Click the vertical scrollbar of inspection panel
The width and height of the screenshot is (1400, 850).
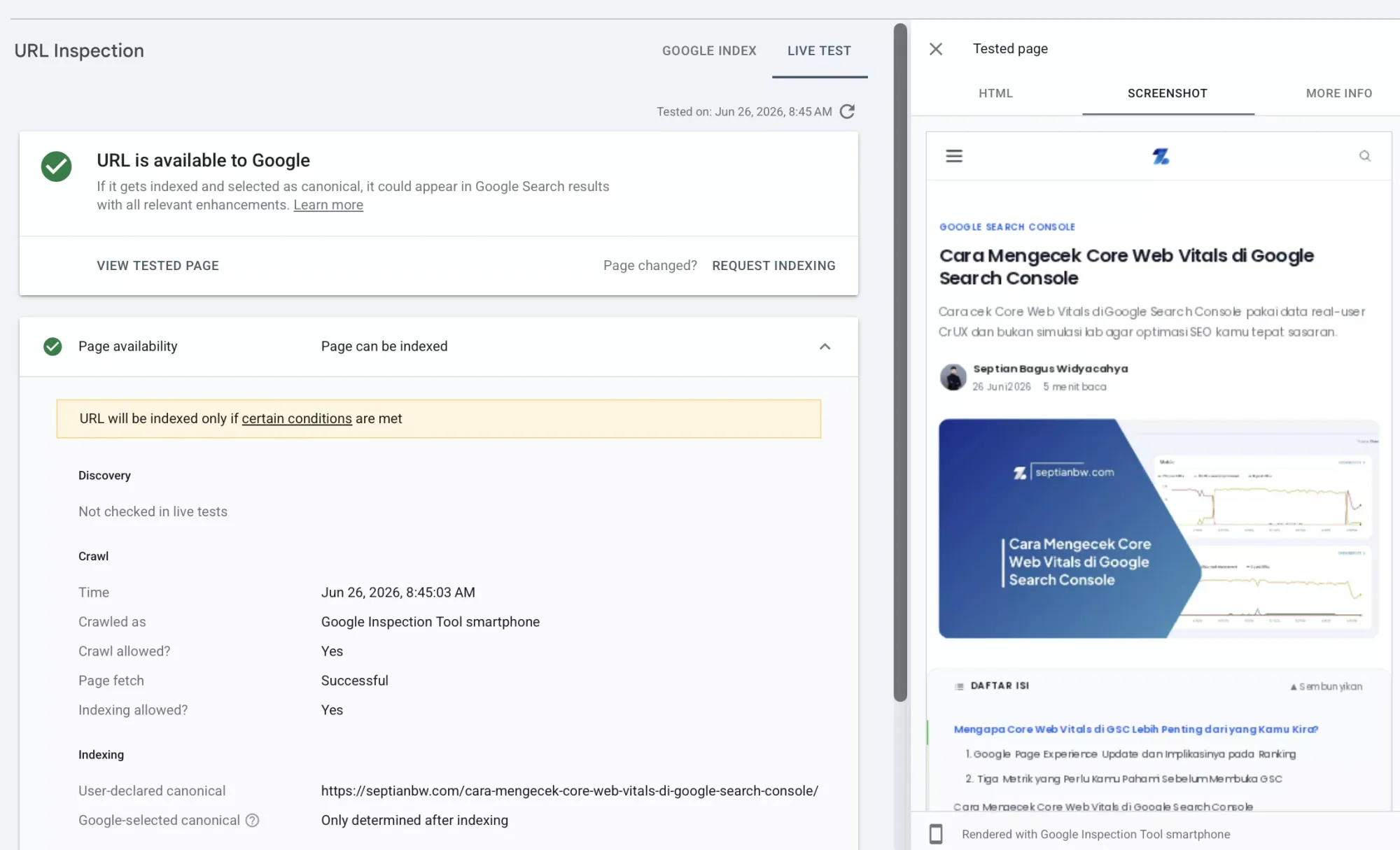pos(900,362)
